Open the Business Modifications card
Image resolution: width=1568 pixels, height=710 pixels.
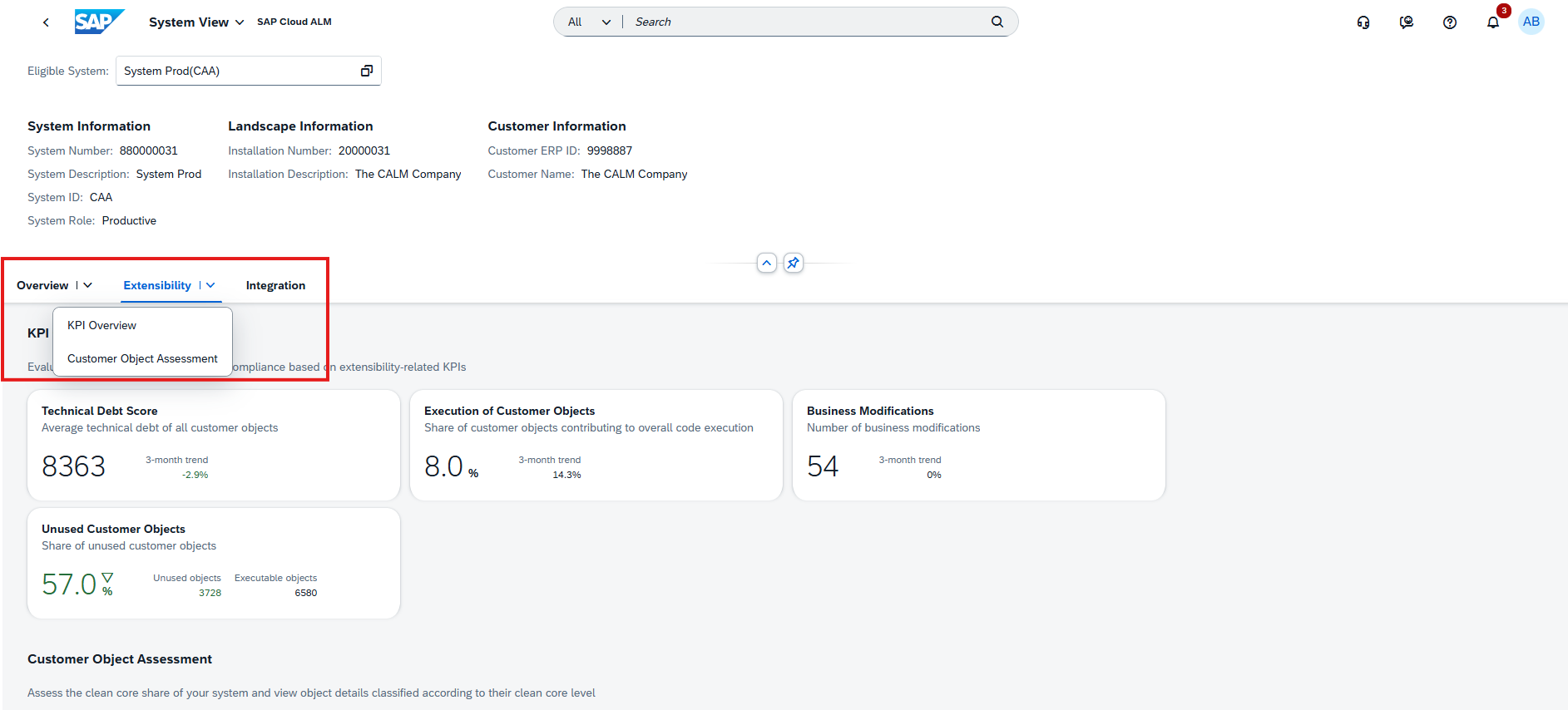click(x=978, y=445)
